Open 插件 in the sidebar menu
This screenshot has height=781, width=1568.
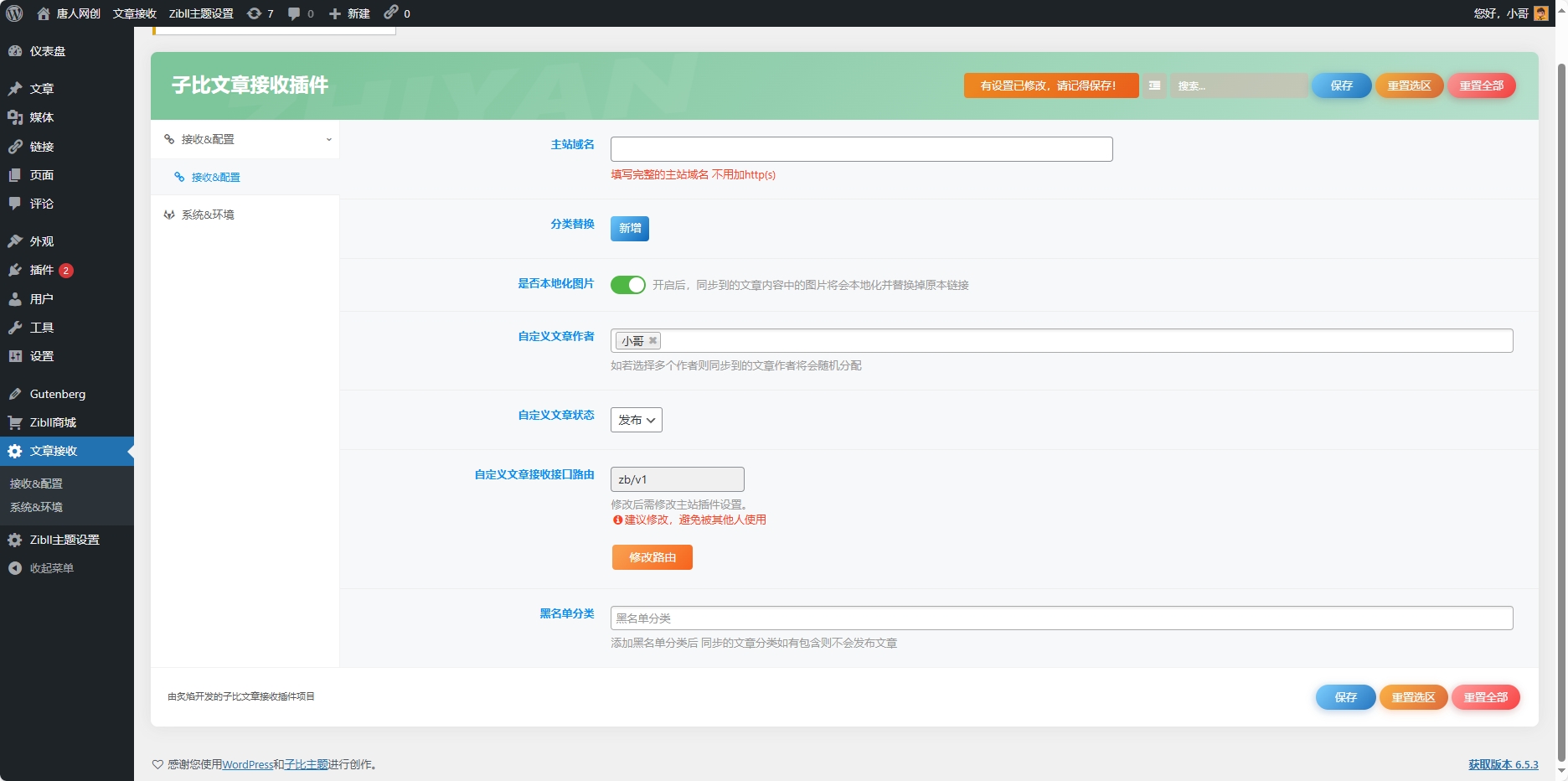pos(42,270)
